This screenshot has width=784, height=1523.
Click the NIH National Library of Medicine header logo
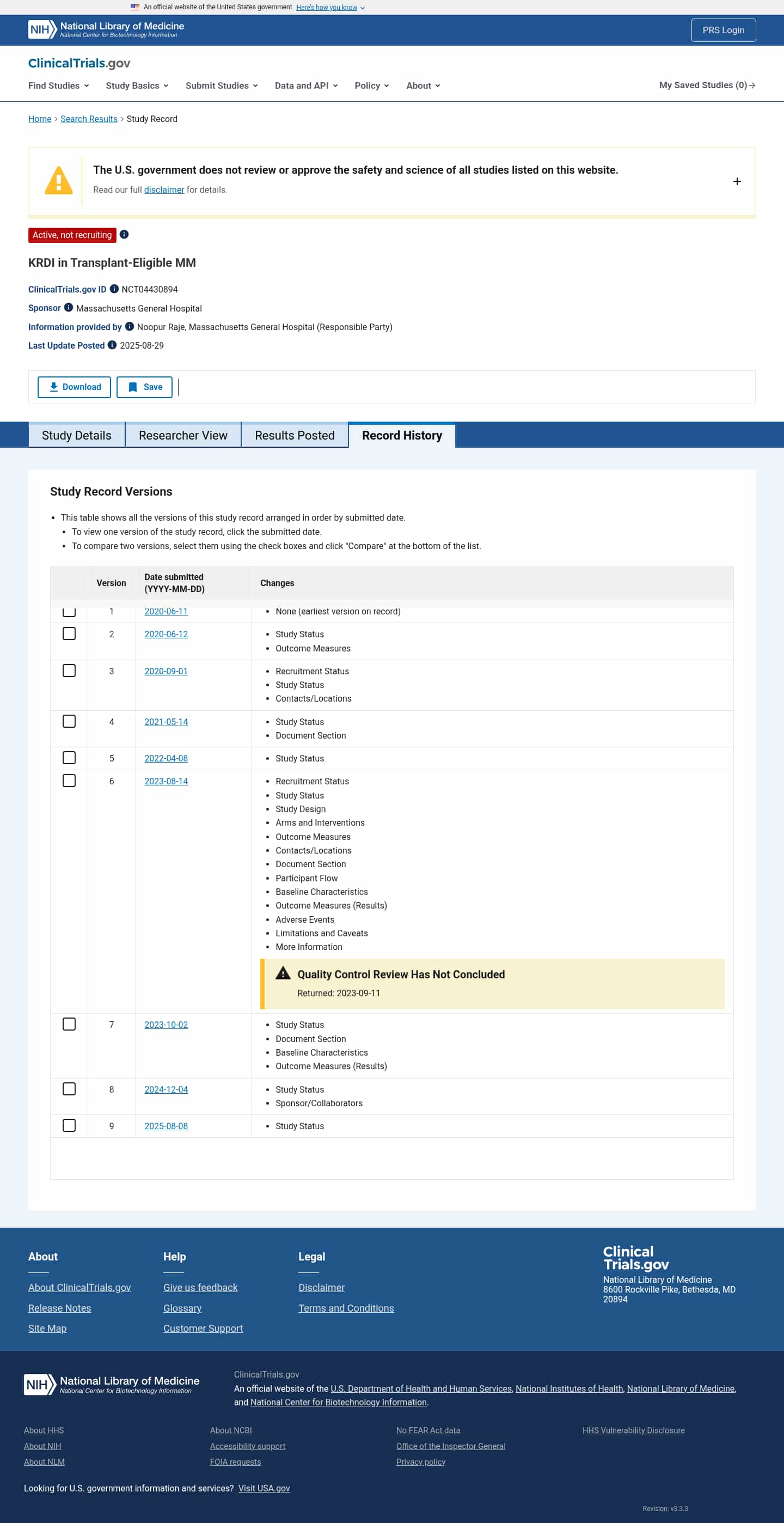(x=106, y=29)
